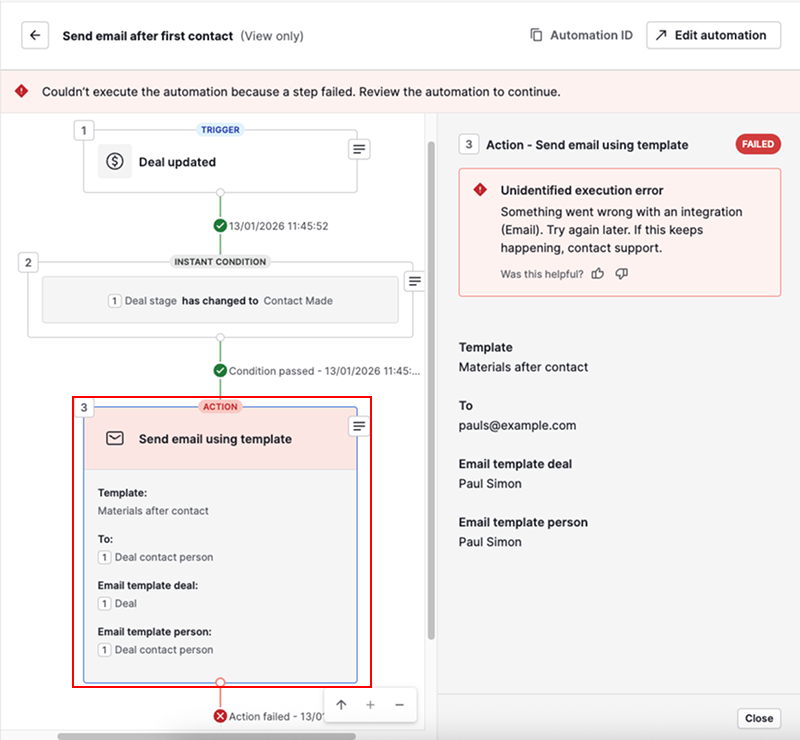Image resolution: width=800 pixels, height=740 pixels.
Task: Click the up arrow canvas control
Action: pos(341,705)
